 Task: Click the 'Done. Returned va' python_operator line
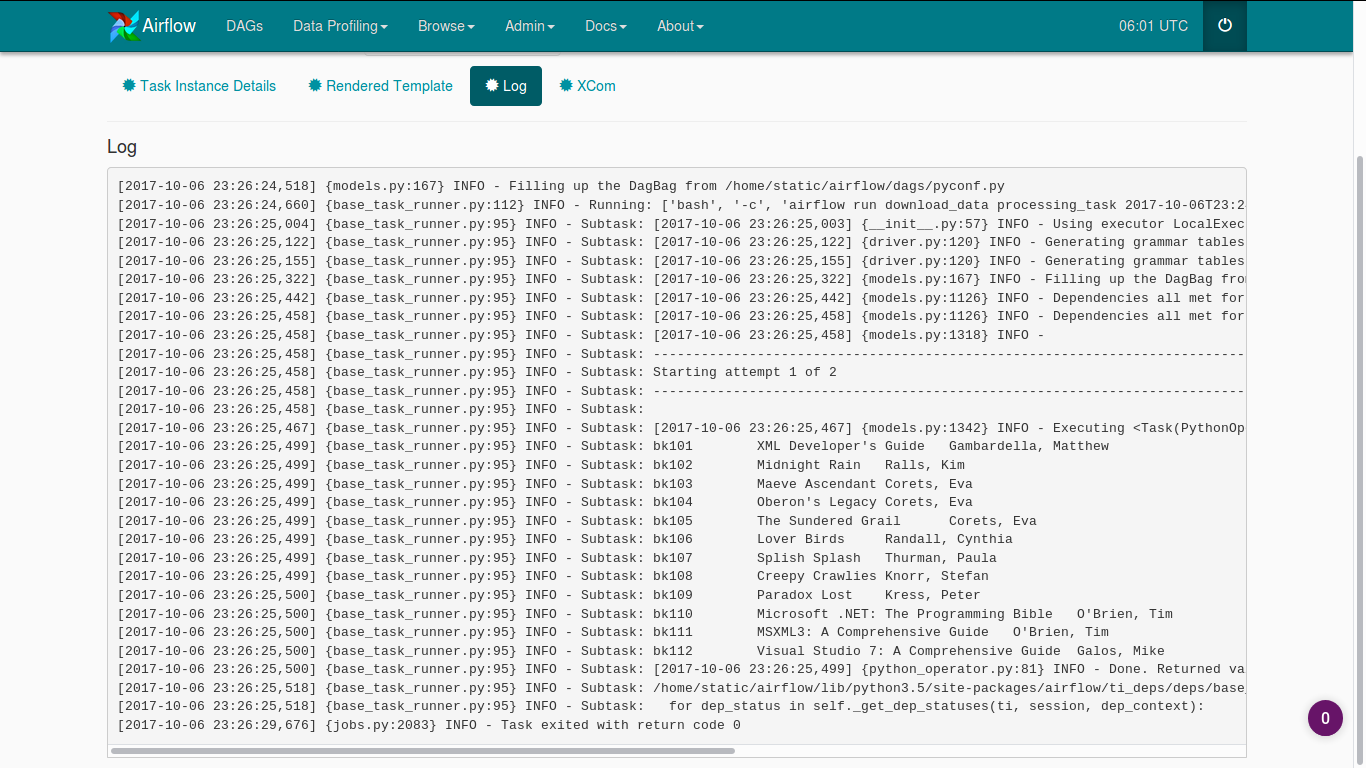point(681,669)
